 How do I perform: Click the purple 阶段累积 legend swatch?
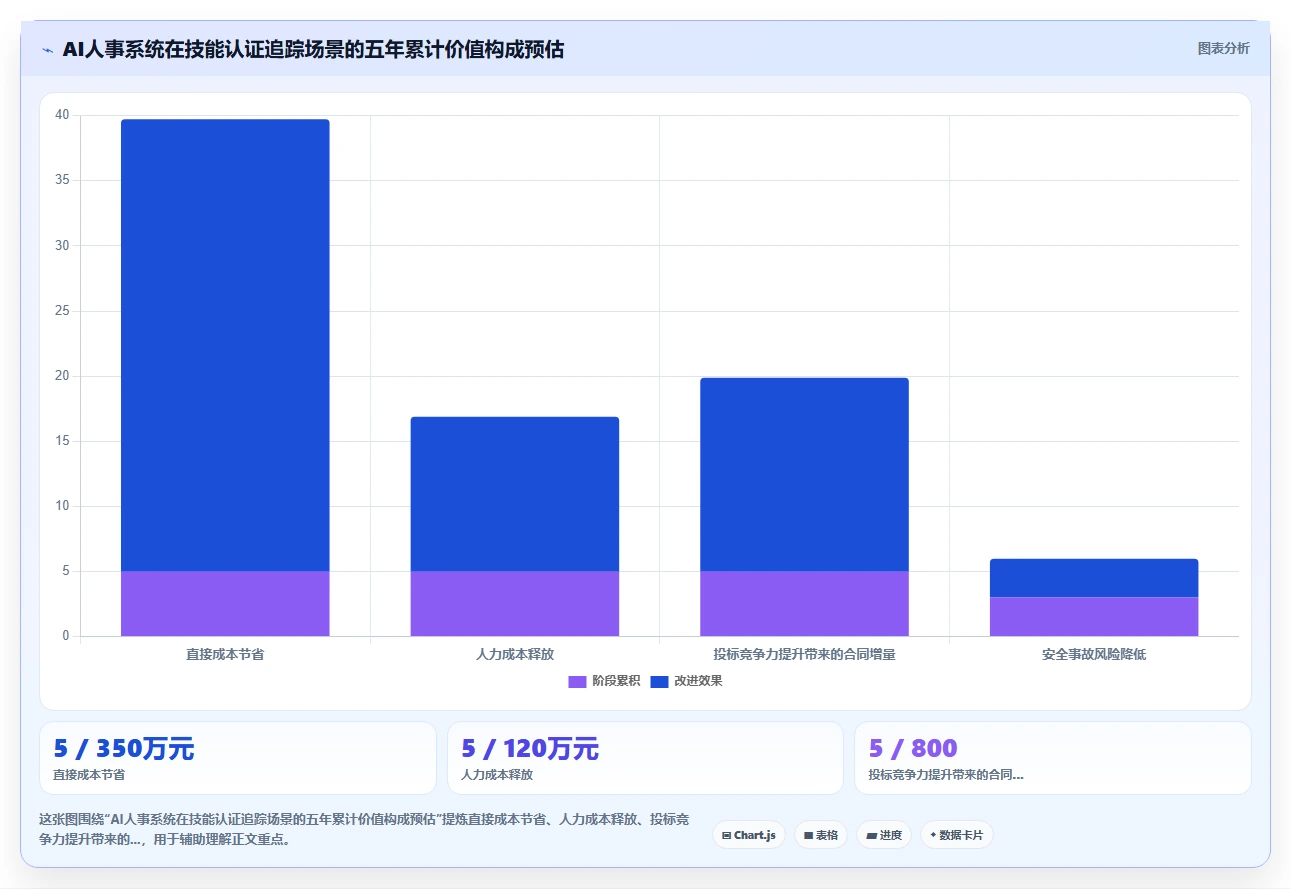[577, 681]
